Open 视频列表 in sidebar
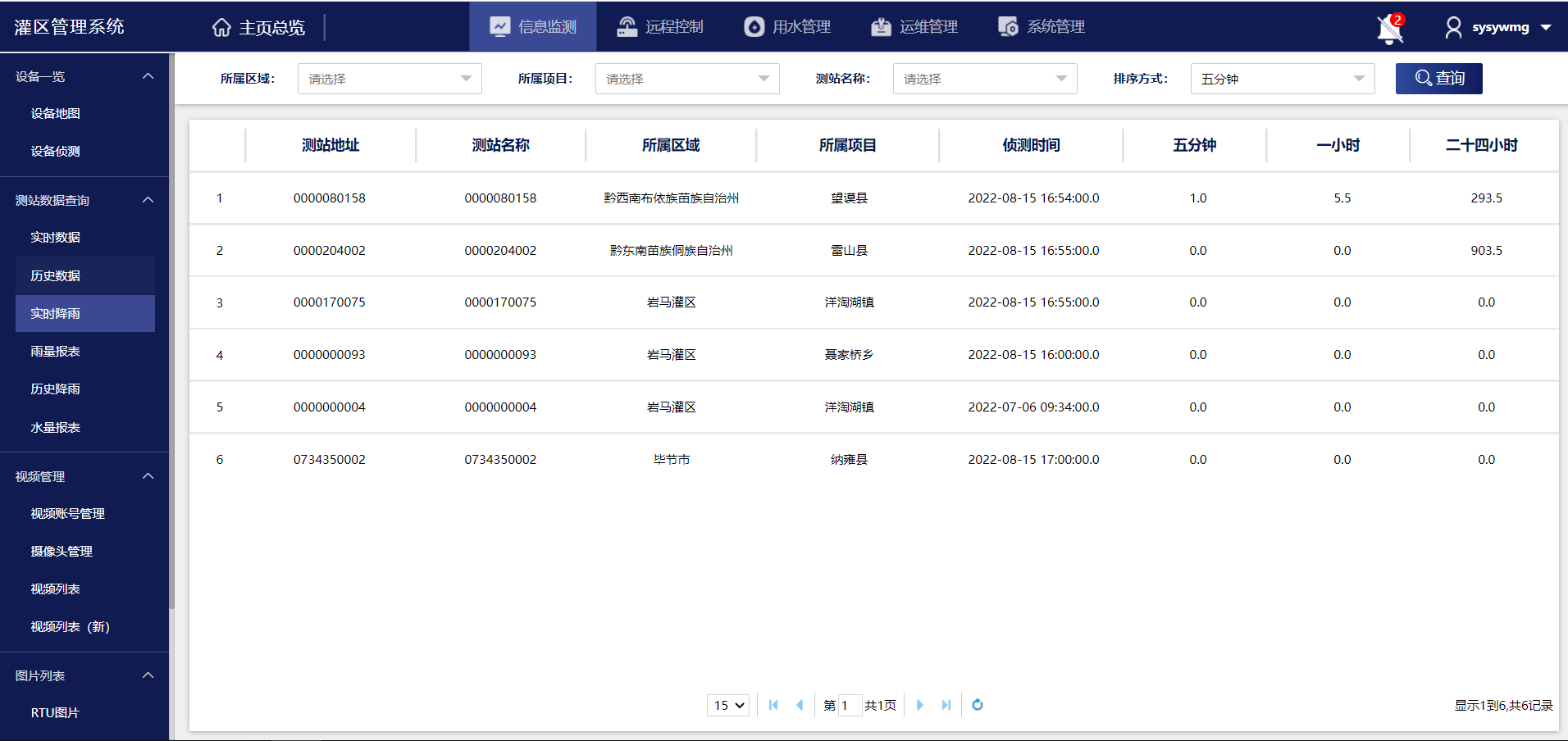Screen dimensions: 1568x741 point(55,589)
